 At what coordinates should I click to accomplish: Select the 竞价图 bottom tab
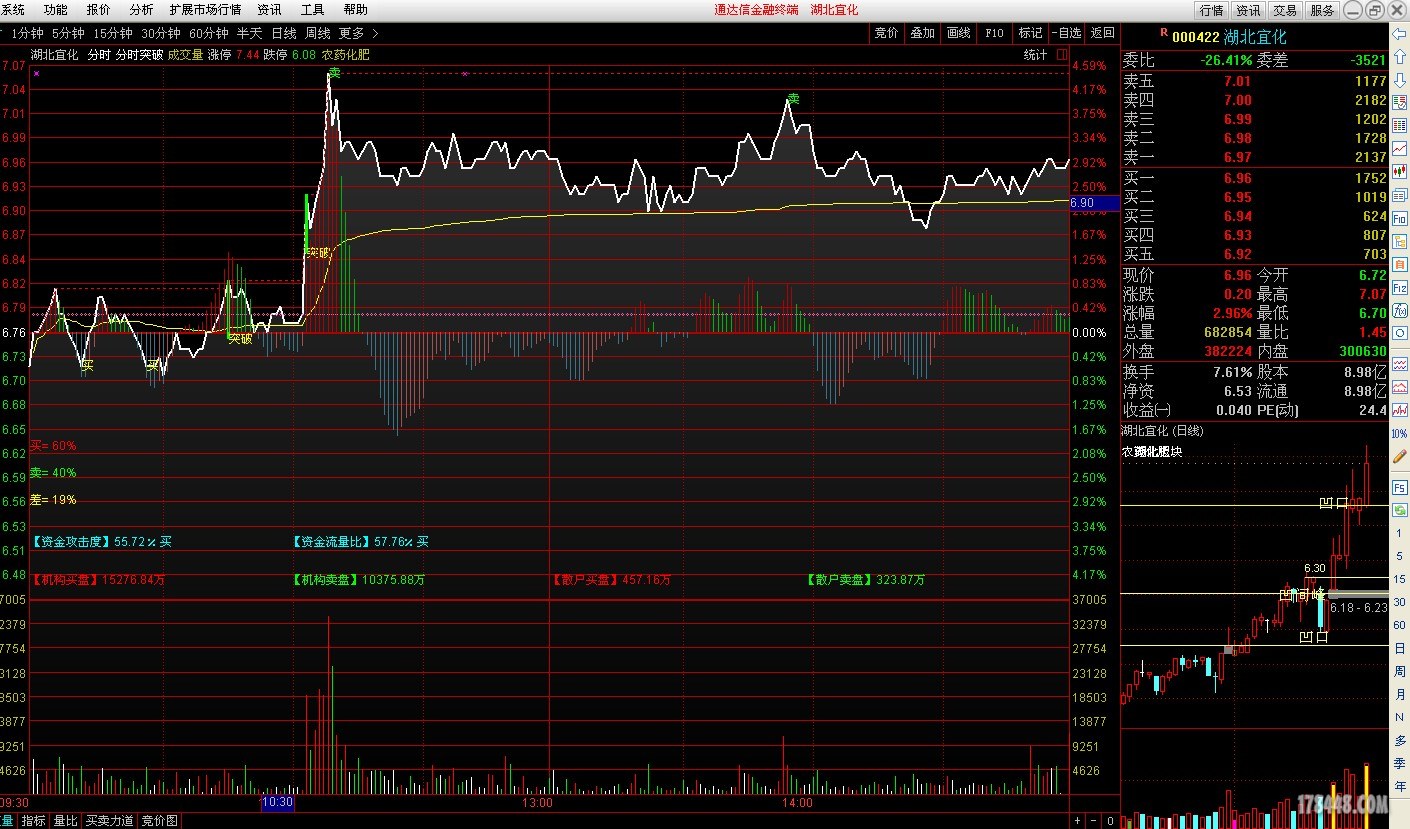pos(159,821)
